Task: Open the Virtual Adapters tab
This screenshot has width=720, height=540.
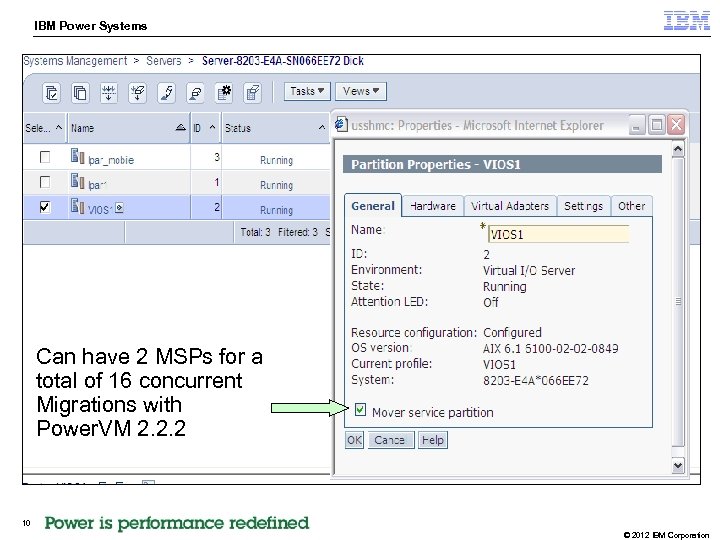Action: (x=510, y=206)
